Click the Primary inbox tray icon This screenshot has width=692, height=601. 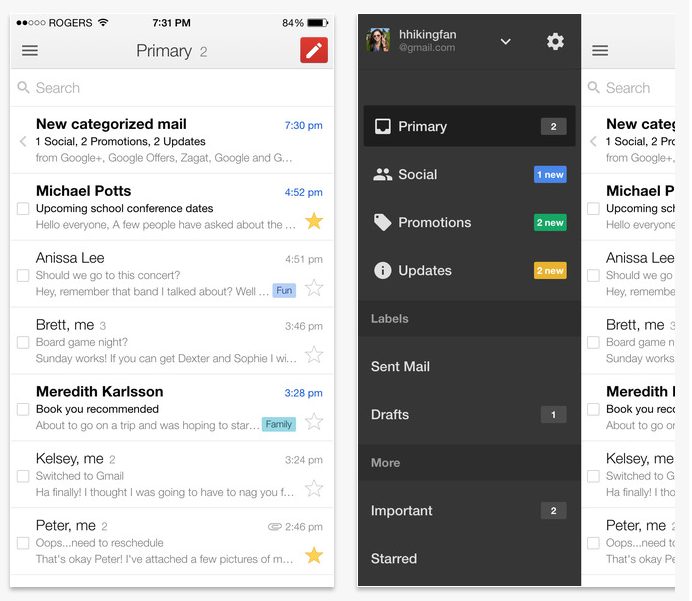tap(383, 126)
